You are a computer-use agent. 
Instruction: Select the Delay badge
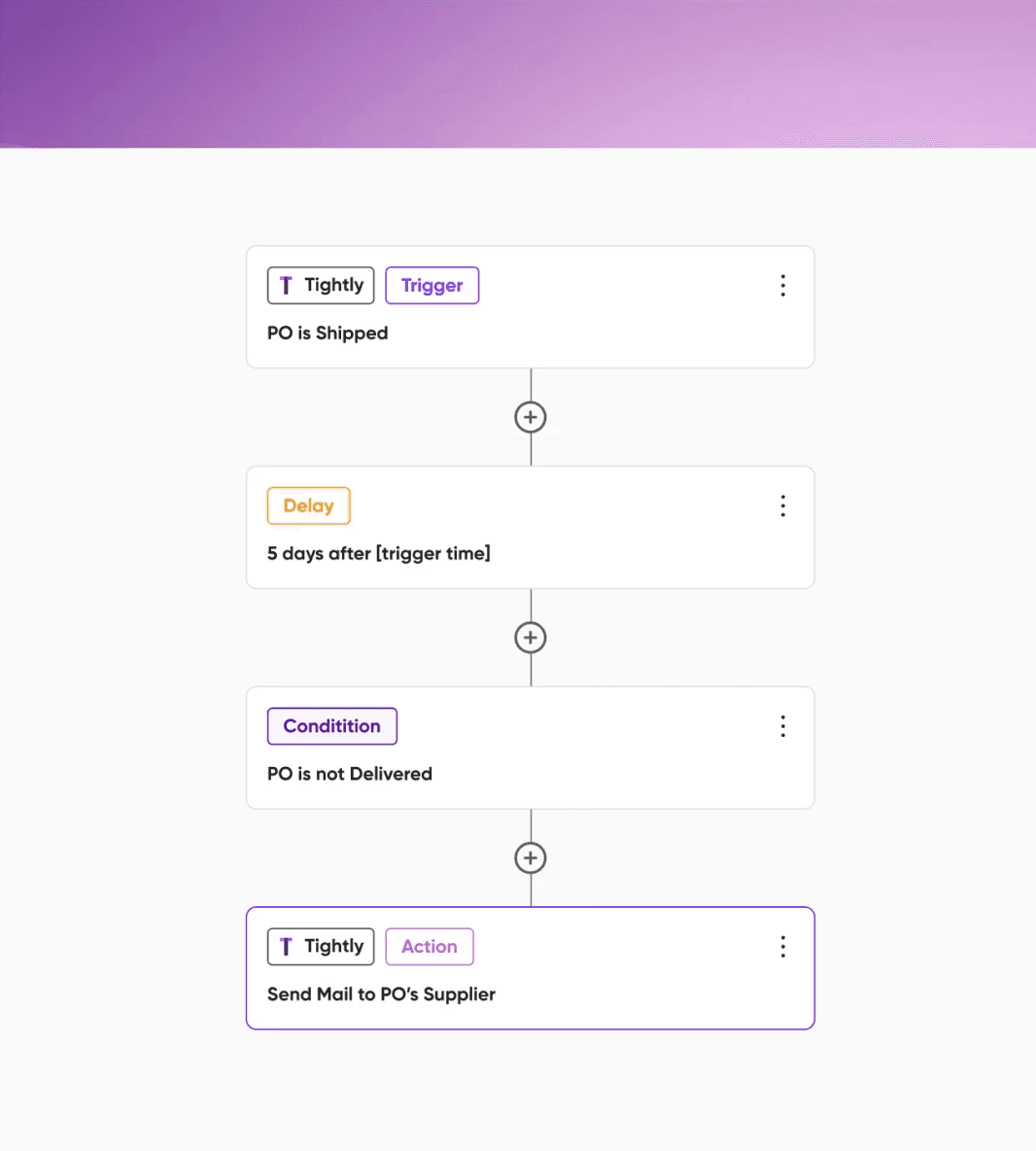point(309,506)
